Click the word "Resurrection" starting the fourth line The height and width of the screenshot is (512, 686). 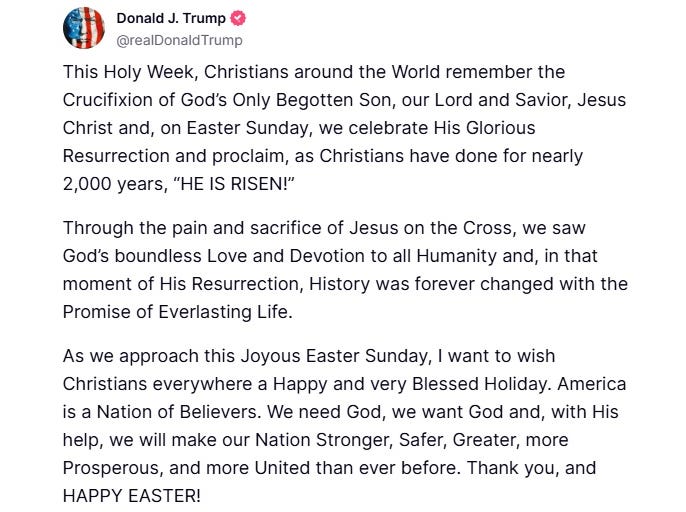coord(110,157)
